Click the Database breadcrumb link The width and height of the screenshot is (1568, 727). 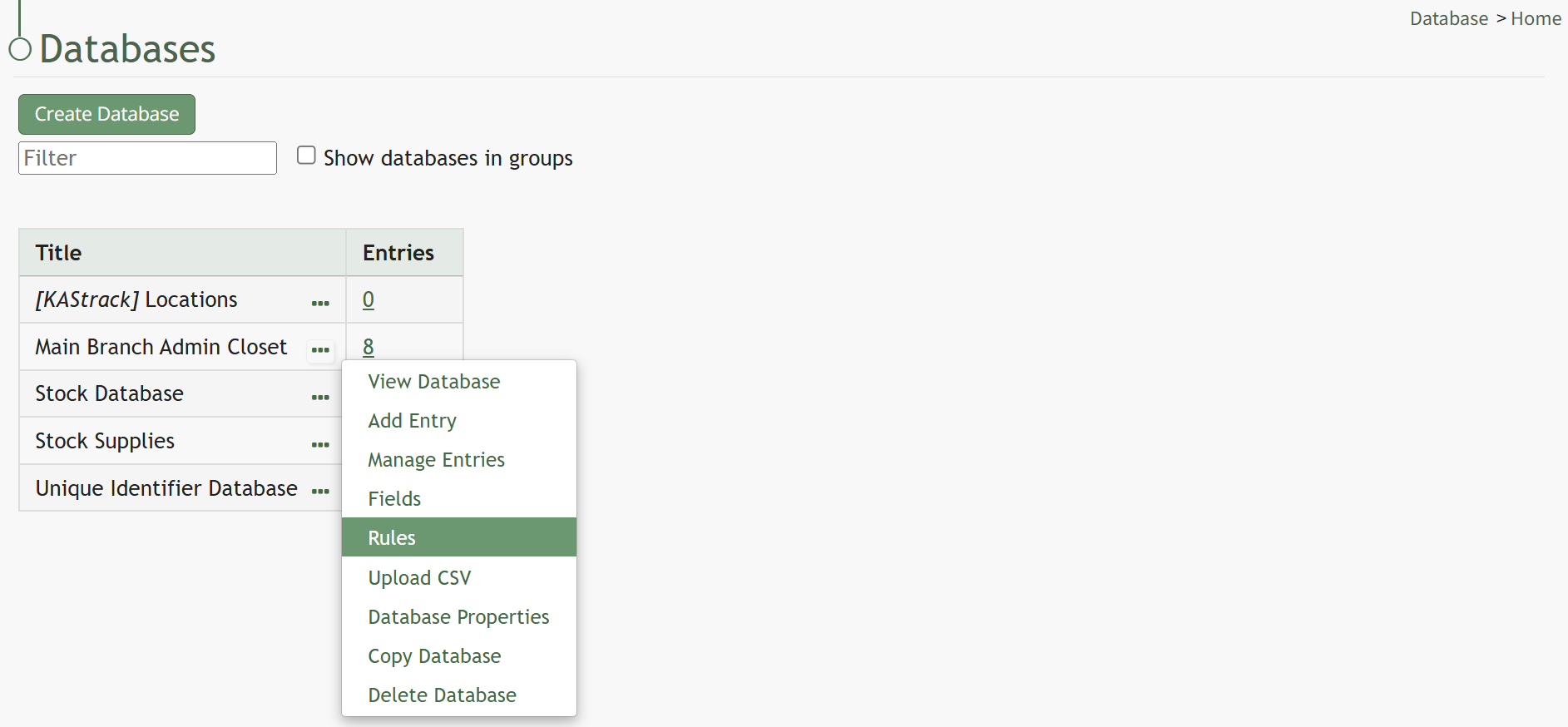pyautogui.click(x=1449, y=18)
